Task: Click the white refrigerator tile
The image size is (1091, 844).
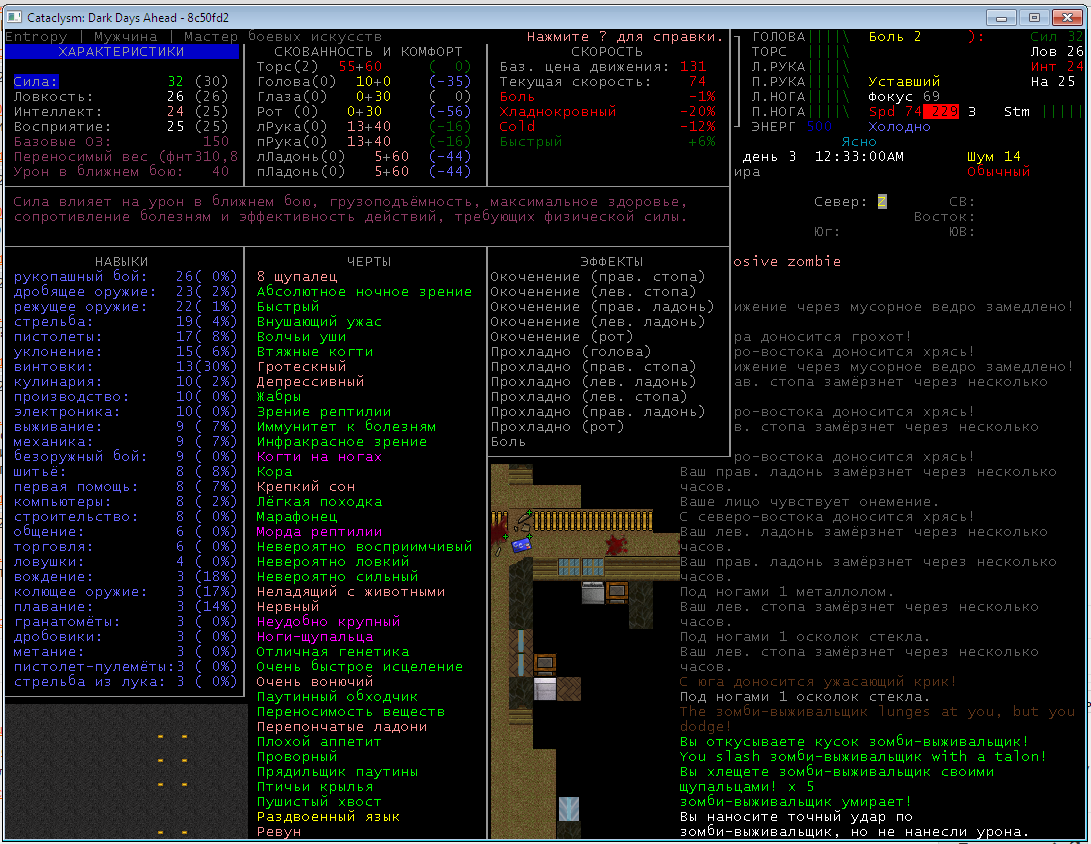Action: click(x=545, y=689)
